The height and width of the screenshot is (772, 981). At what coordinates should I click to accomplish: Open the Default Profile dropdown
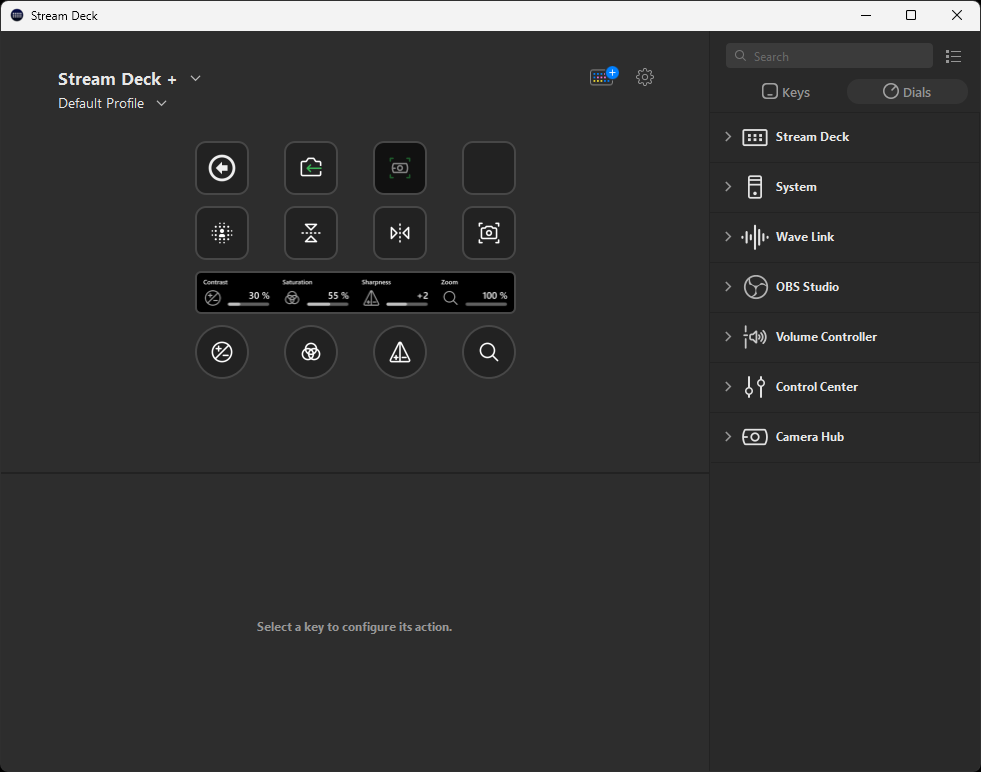tap(161, 103)
